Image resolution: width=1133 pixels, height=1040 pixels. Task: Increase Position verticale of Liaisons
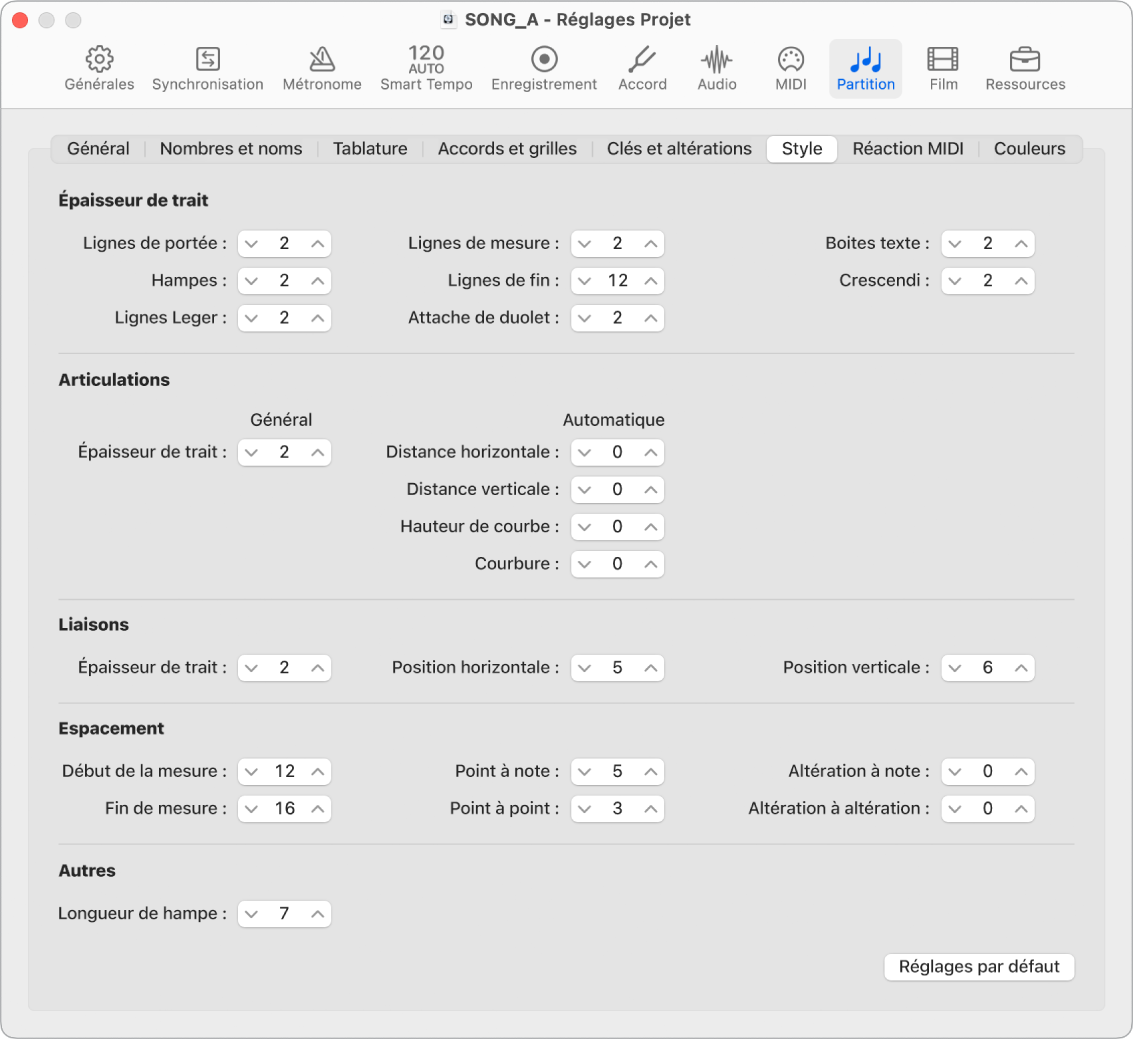(1021, 669)
